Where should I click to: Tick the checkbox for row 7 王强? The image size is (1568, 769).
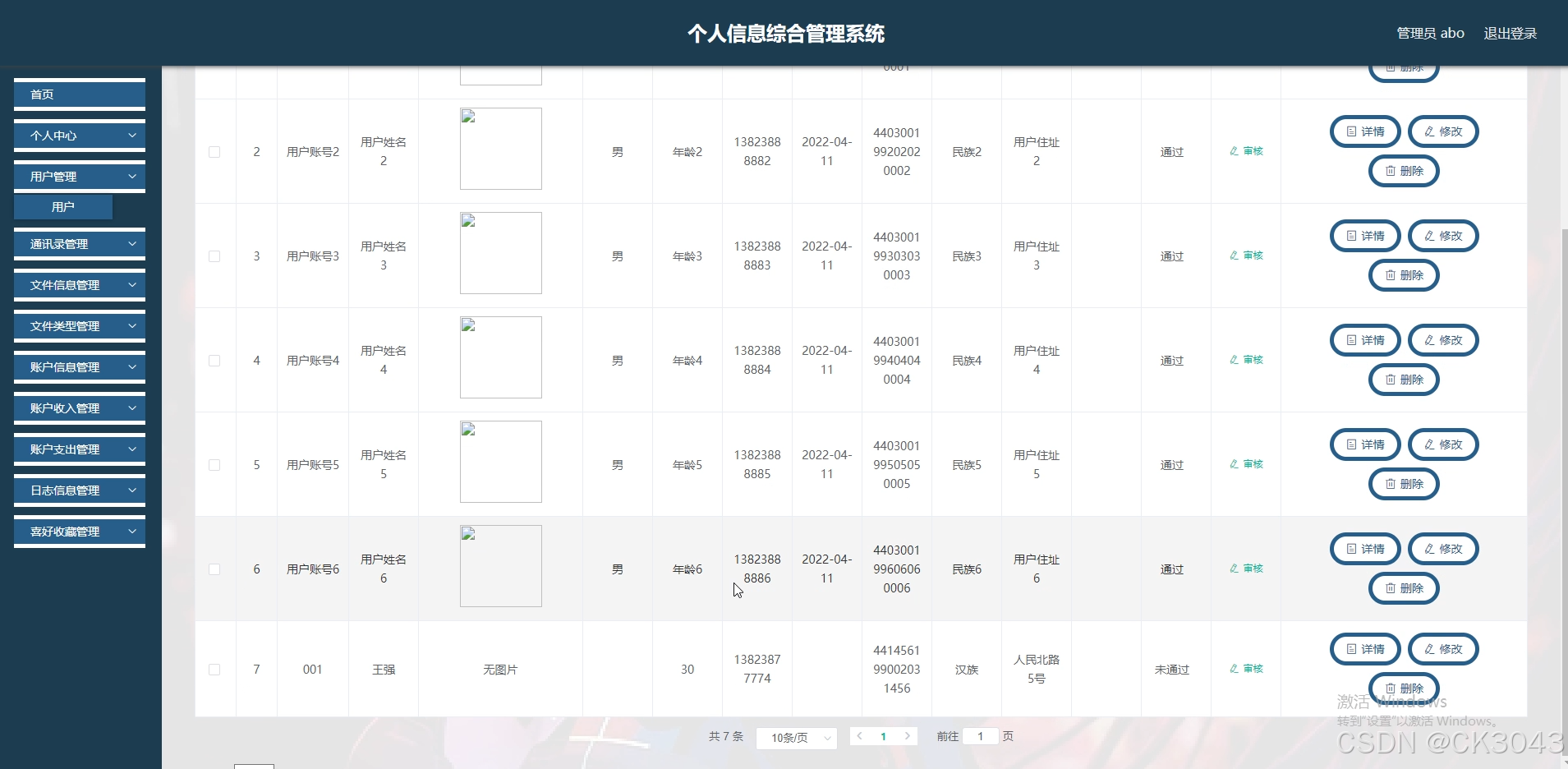(214, 670)
